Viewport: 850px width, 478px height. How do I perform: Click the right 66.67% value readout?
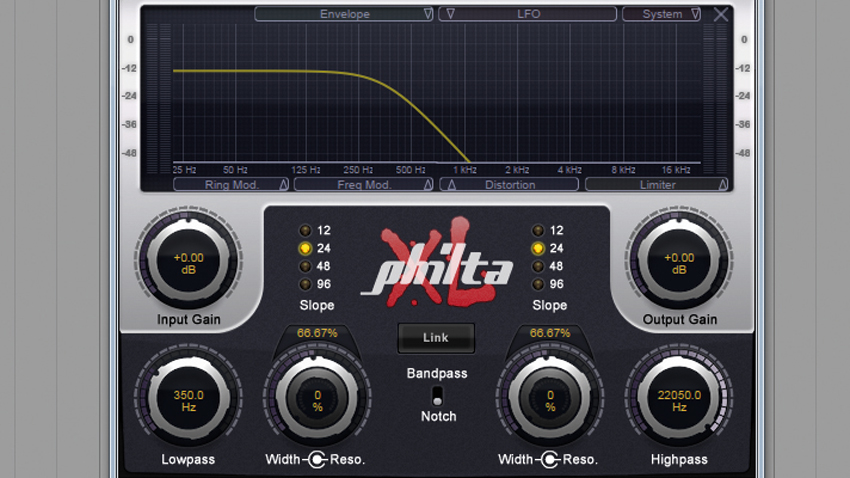pyautogui.click(x=550, y=333)
